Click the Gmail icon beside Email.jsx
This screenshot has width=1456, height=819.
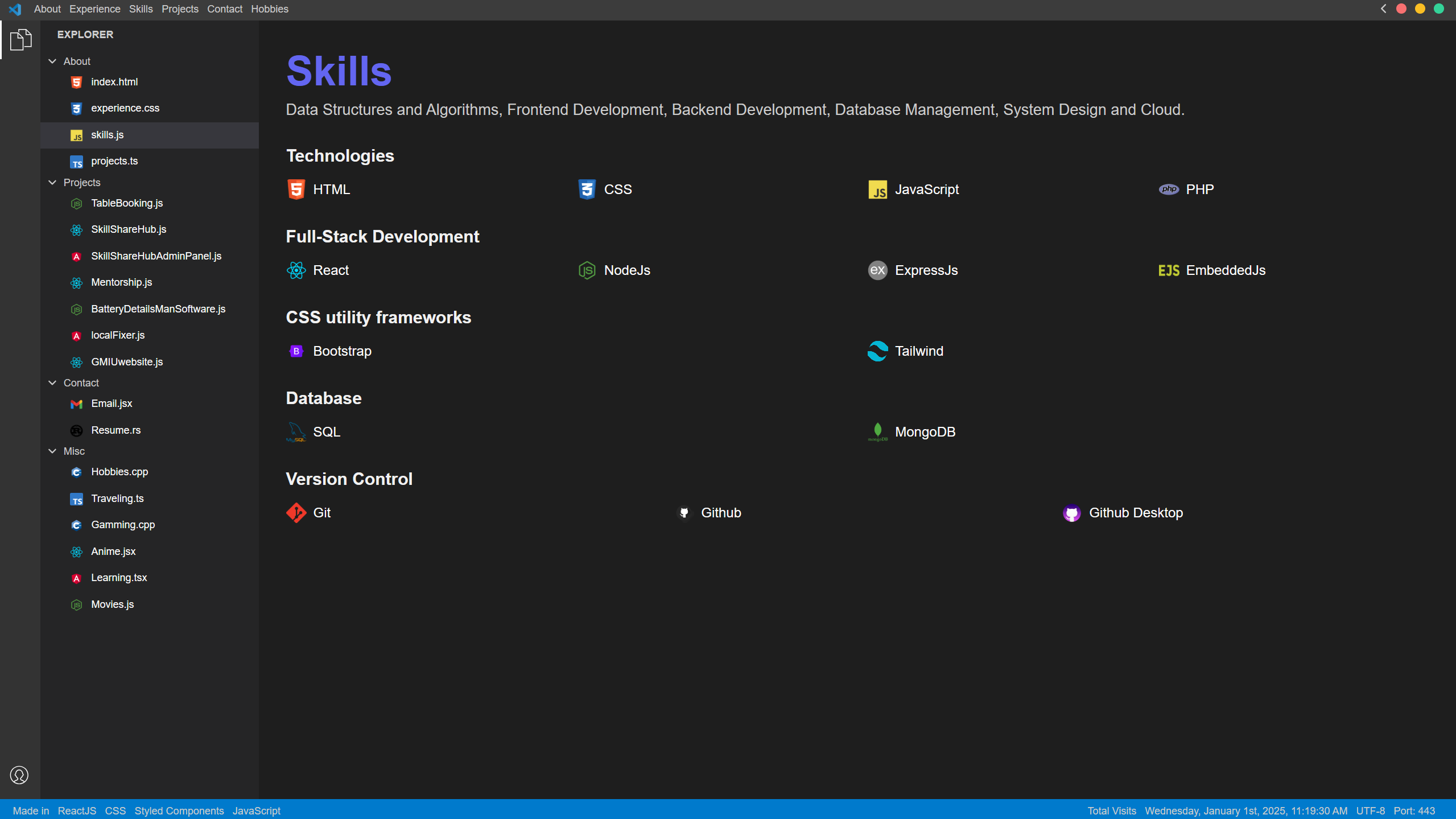coord(76,404)
